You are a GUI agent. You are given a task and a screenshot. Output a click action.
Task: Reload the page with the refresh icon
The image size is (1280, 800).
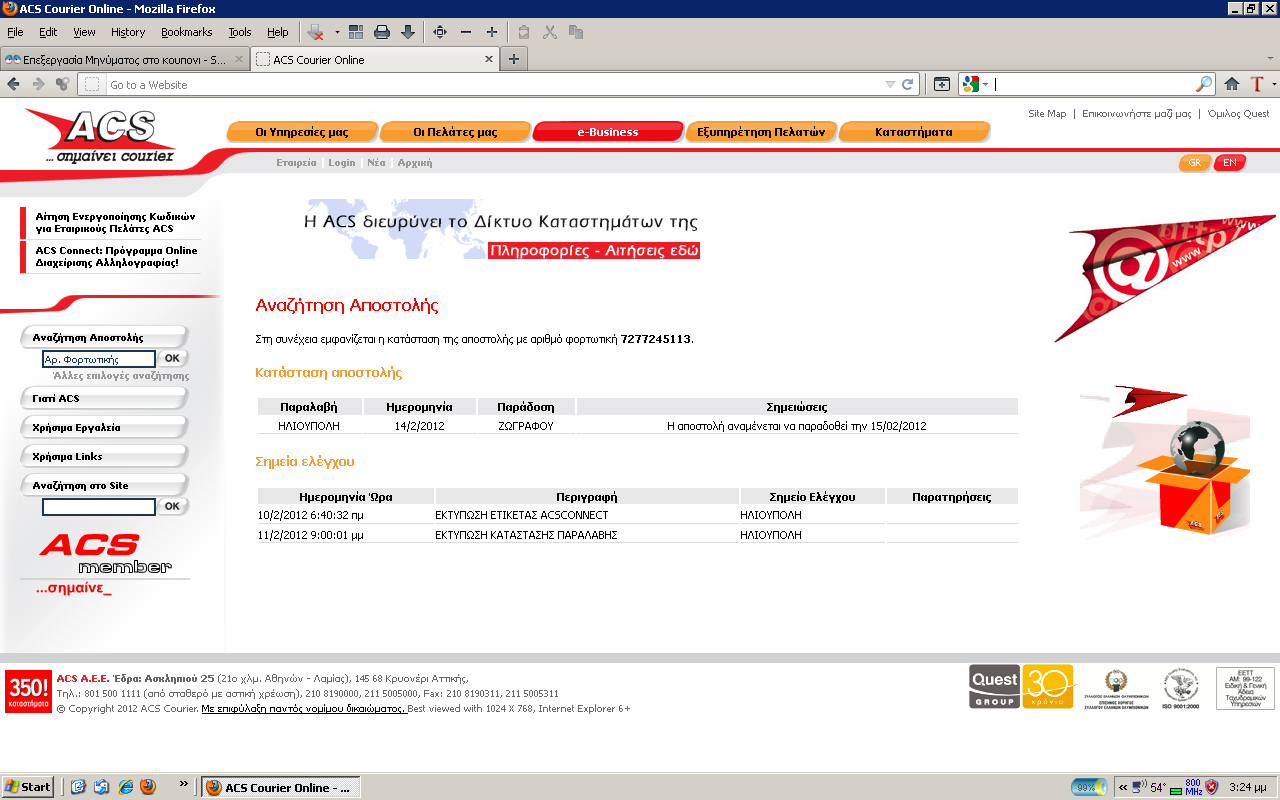(x=908, y=85)
